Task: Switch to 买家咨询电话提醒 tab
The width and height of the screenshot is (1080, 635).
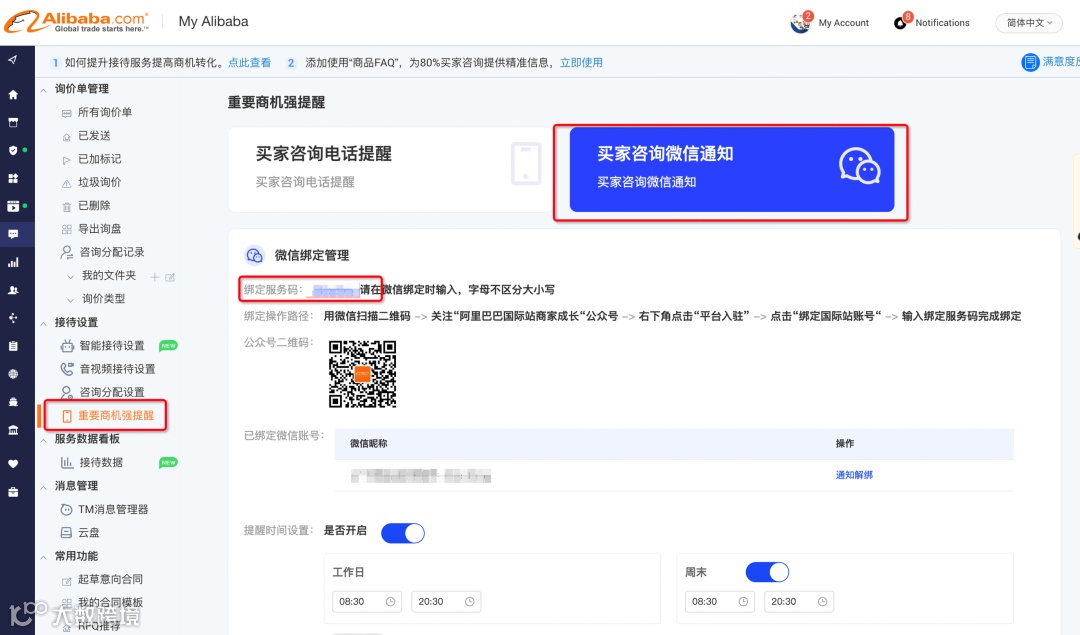Action: [388, 169]
